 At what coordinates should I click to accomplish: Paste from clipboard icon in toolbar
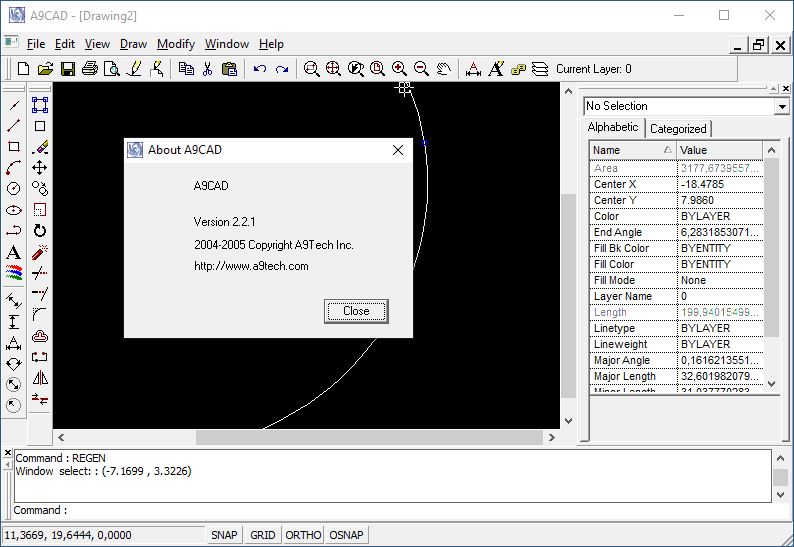229,68
